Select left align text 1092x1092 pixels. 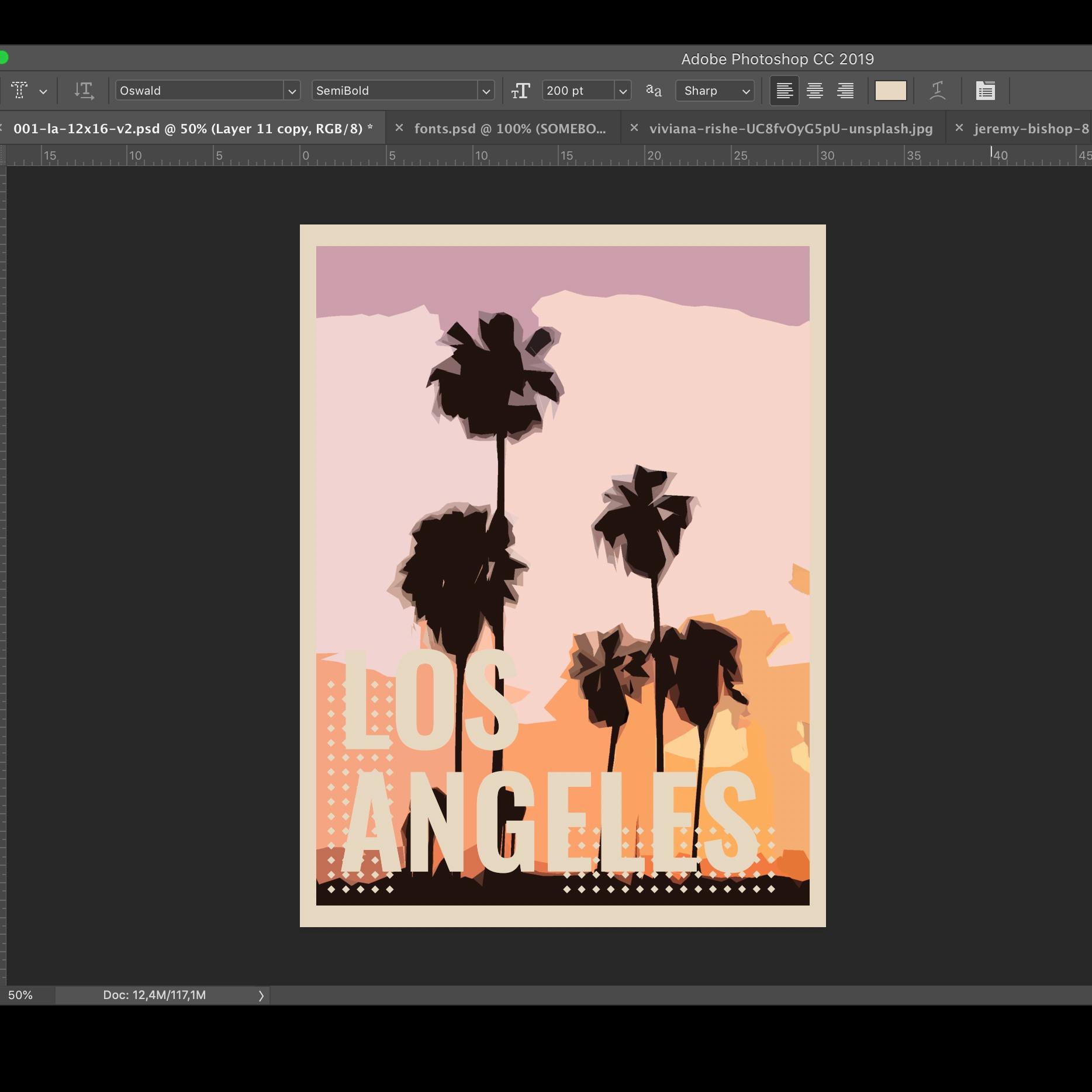(x=785, y=91)
